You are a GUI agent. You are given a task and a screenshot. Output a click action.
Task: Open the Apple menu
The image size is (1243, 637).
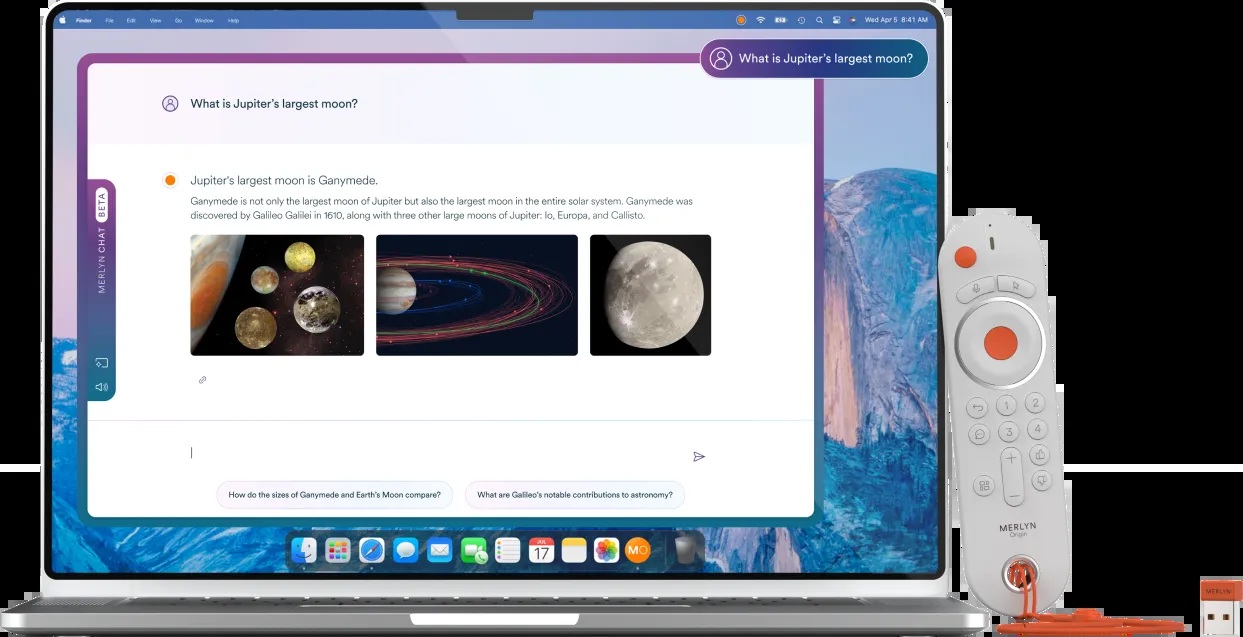62,19
